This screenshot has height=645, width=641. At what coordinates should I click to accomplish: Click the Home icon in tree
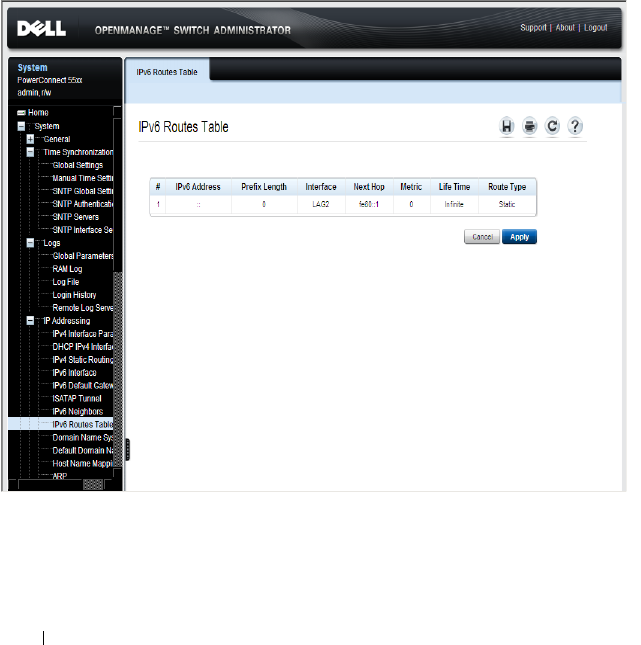click(21, 113)
